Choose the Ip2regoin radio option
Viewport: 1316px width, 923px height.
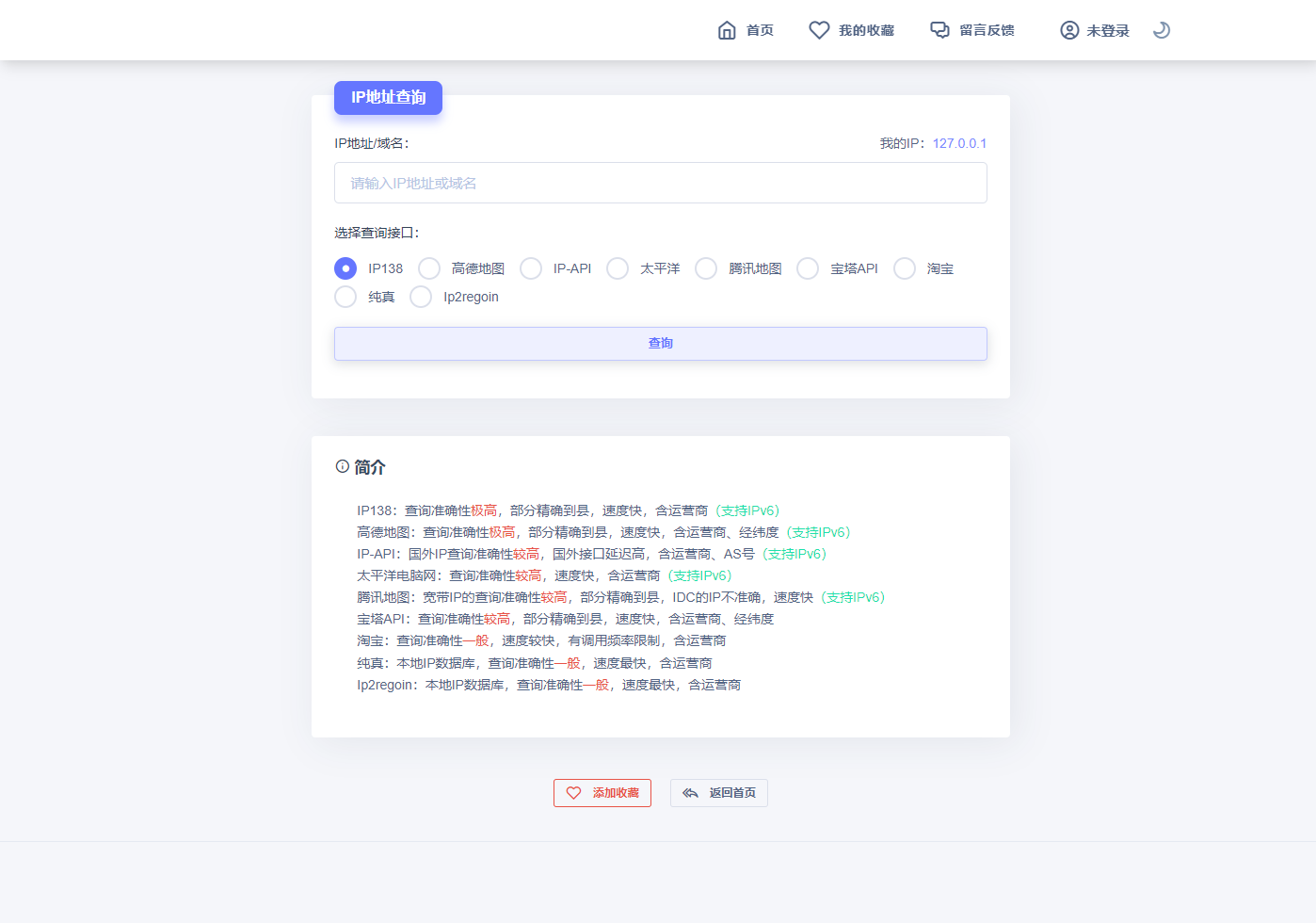tap(421, 297)
